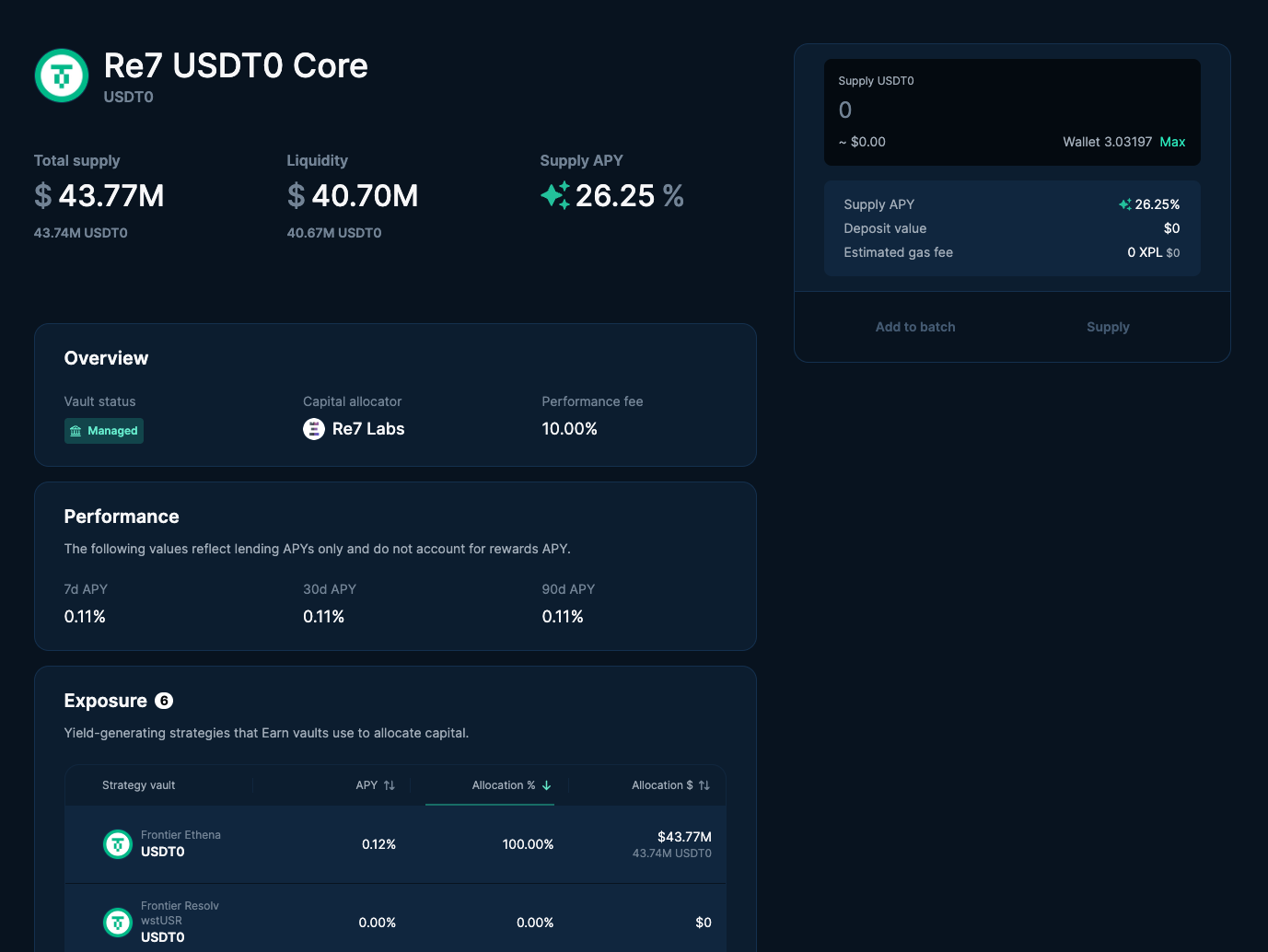
Task: Sort by Allocation $ column header
Action: point(669,785)
